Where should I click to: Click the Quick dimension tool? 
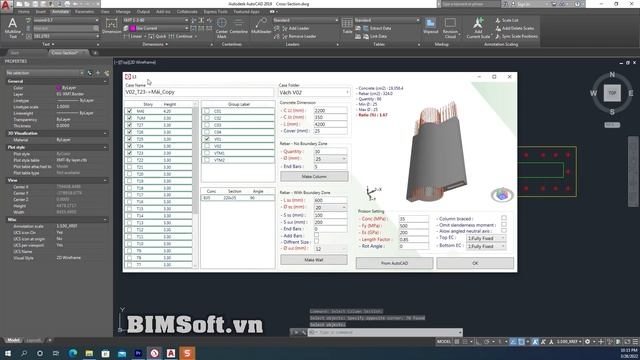[x=158, y=36]
